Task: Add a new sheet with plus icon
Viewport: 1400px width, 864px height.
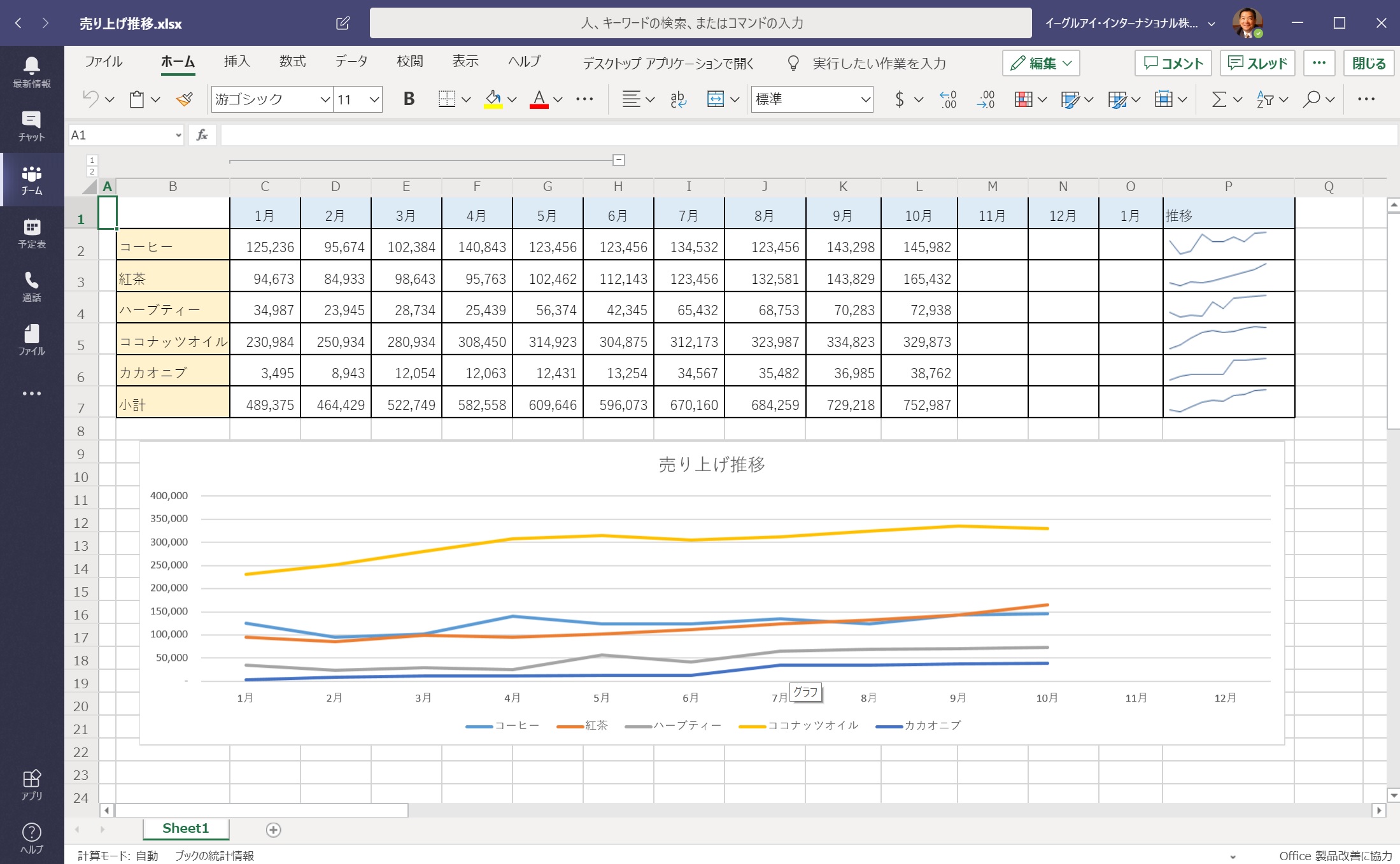Action: coord(273,830)
